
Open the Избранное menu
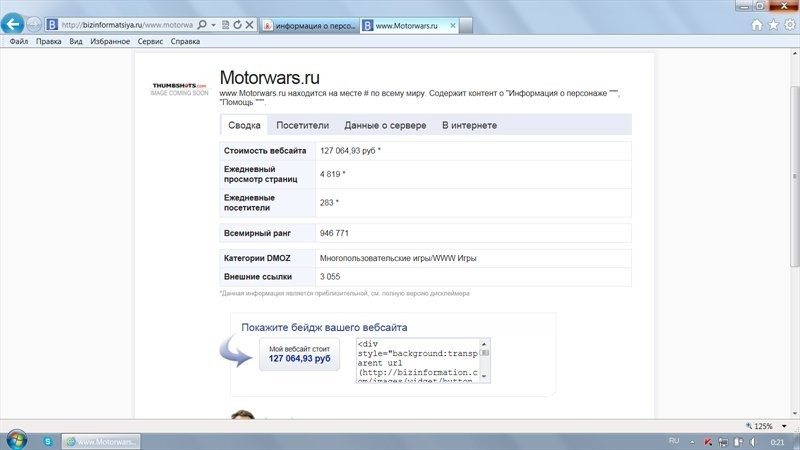click(110, 41)
